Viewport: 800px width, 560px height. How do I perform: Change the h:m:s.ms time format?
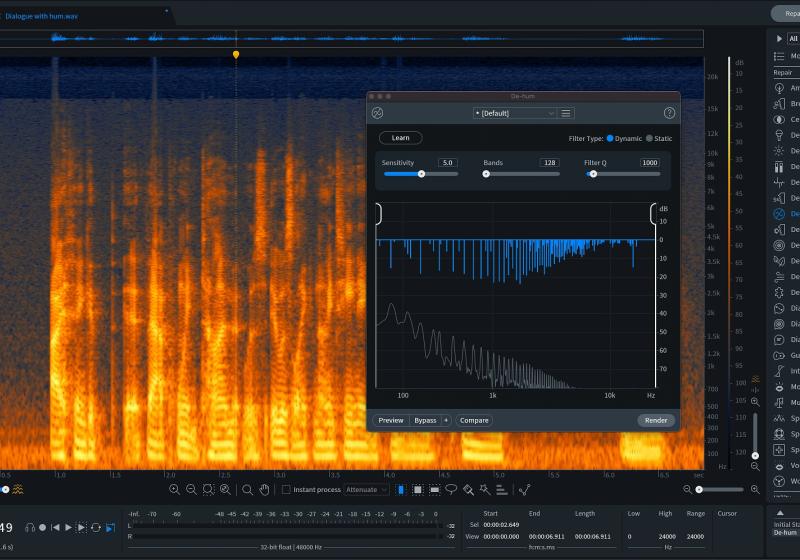coord(542,547)
